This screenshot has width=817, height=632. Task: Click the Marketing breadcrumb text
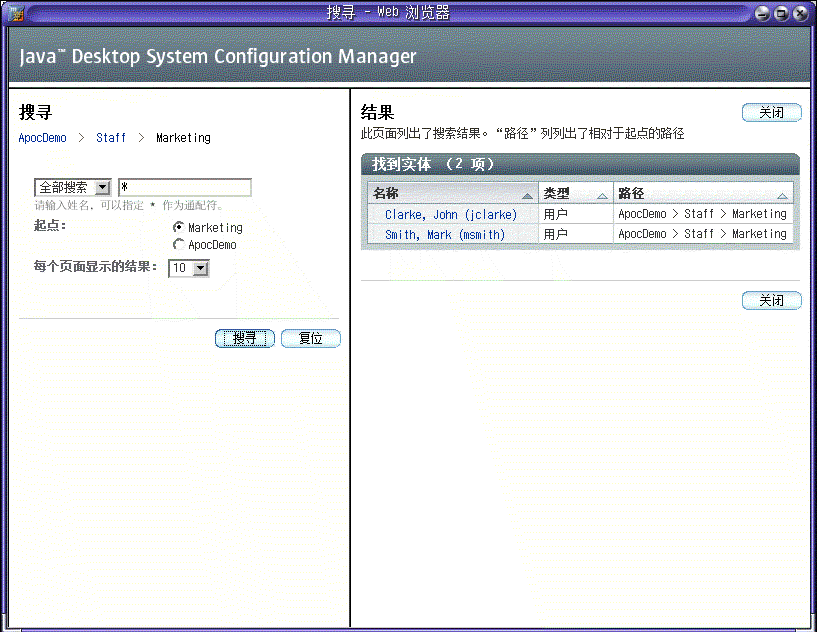point(183,138)
